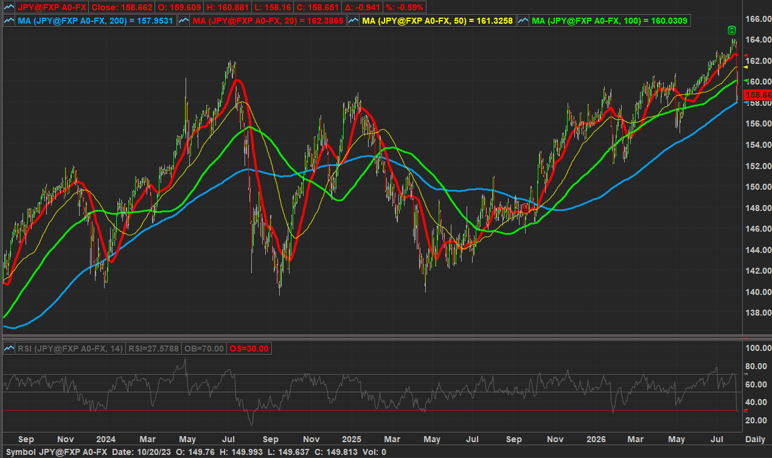This screenshot has height=458, width=772.
Task: Click the Δ: -0.941 change value
Action: [362, 7]
